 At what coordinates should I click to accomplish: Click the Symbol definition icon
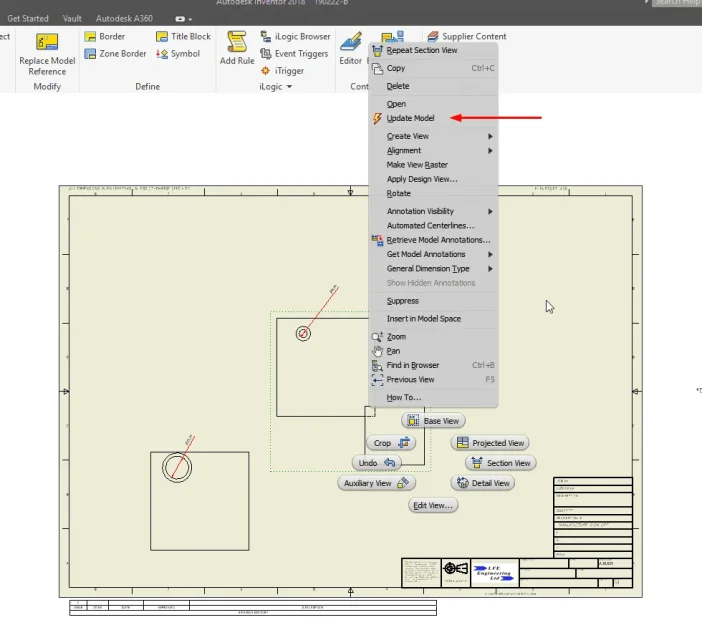click(x=162, y=54)
